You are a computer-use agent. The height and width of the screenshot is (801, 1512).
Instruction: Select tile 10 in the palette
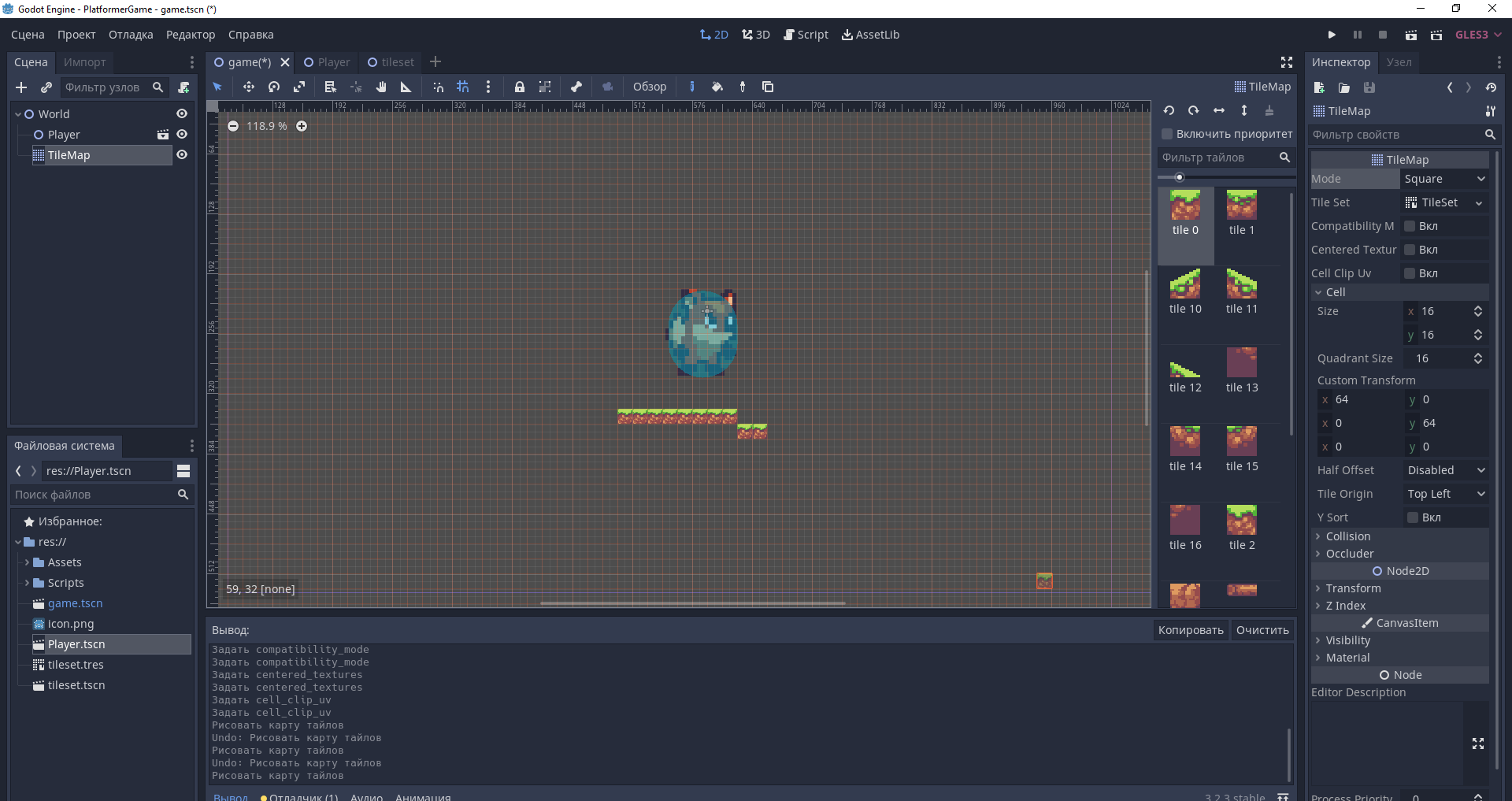(1185, 291)
